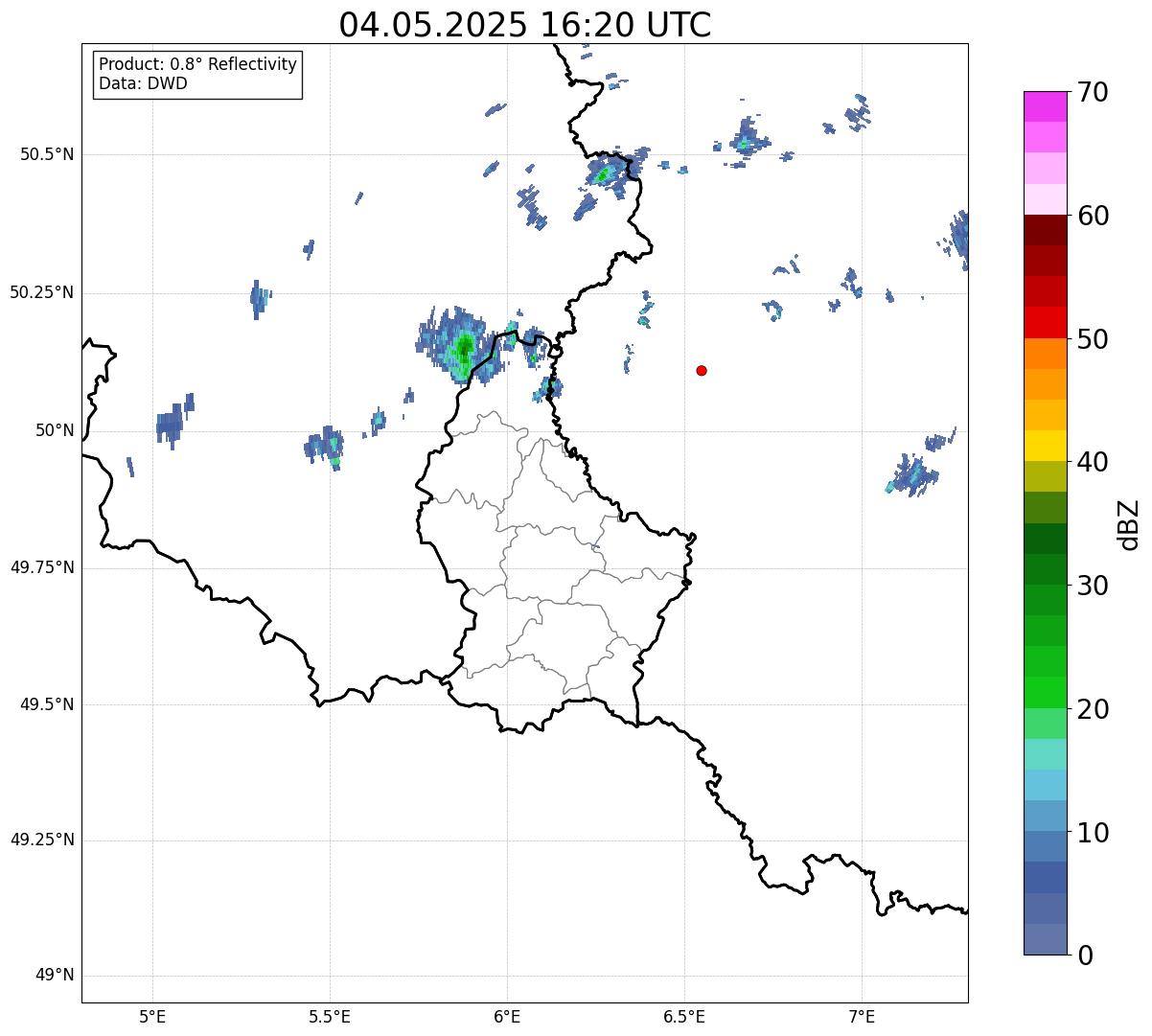Click the 7°E longitude label
Viewport: 1152px width, 1036px height.
(x=862, y=1016)
